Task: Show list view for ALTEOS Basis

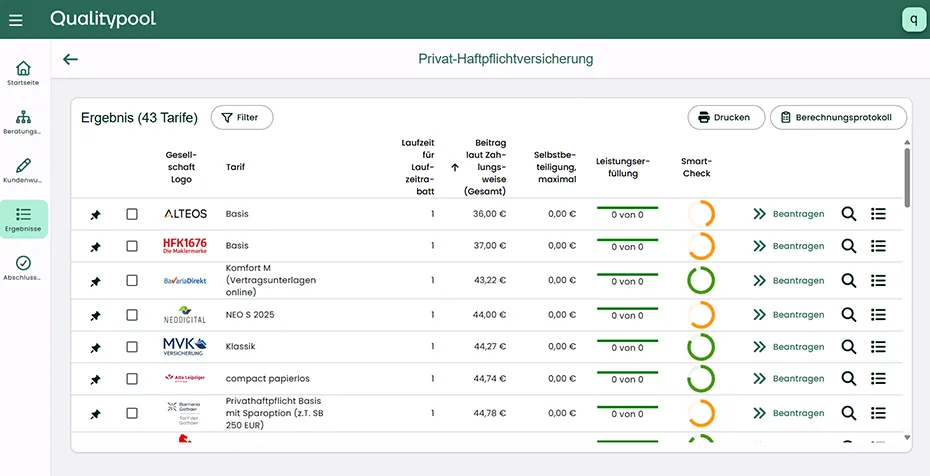Action: (x=878, y=214)
